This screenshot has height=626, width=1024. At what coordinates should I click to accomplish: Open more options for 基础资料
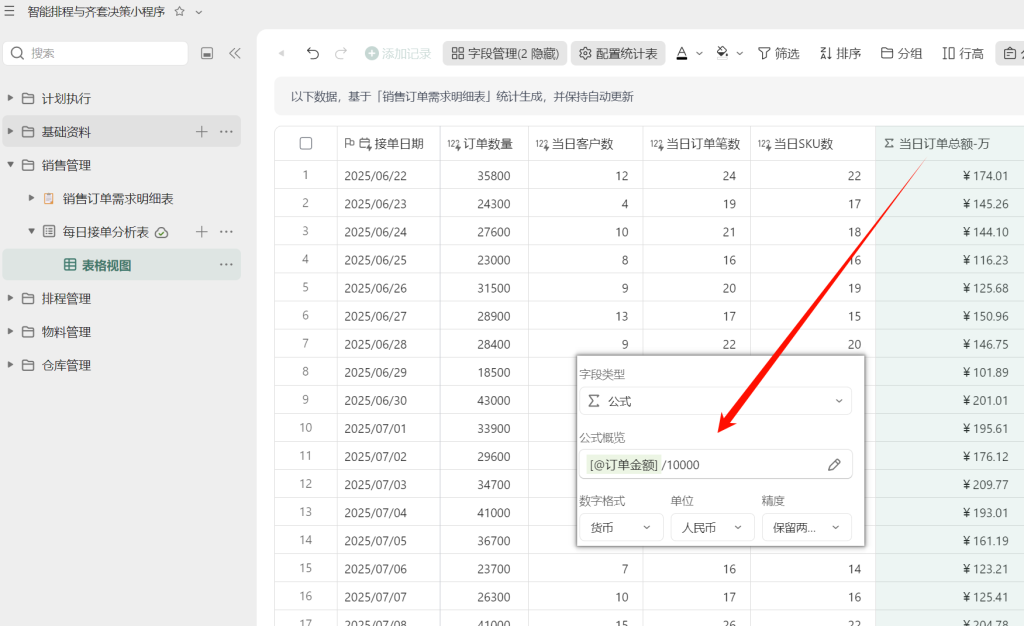(227, 131)
